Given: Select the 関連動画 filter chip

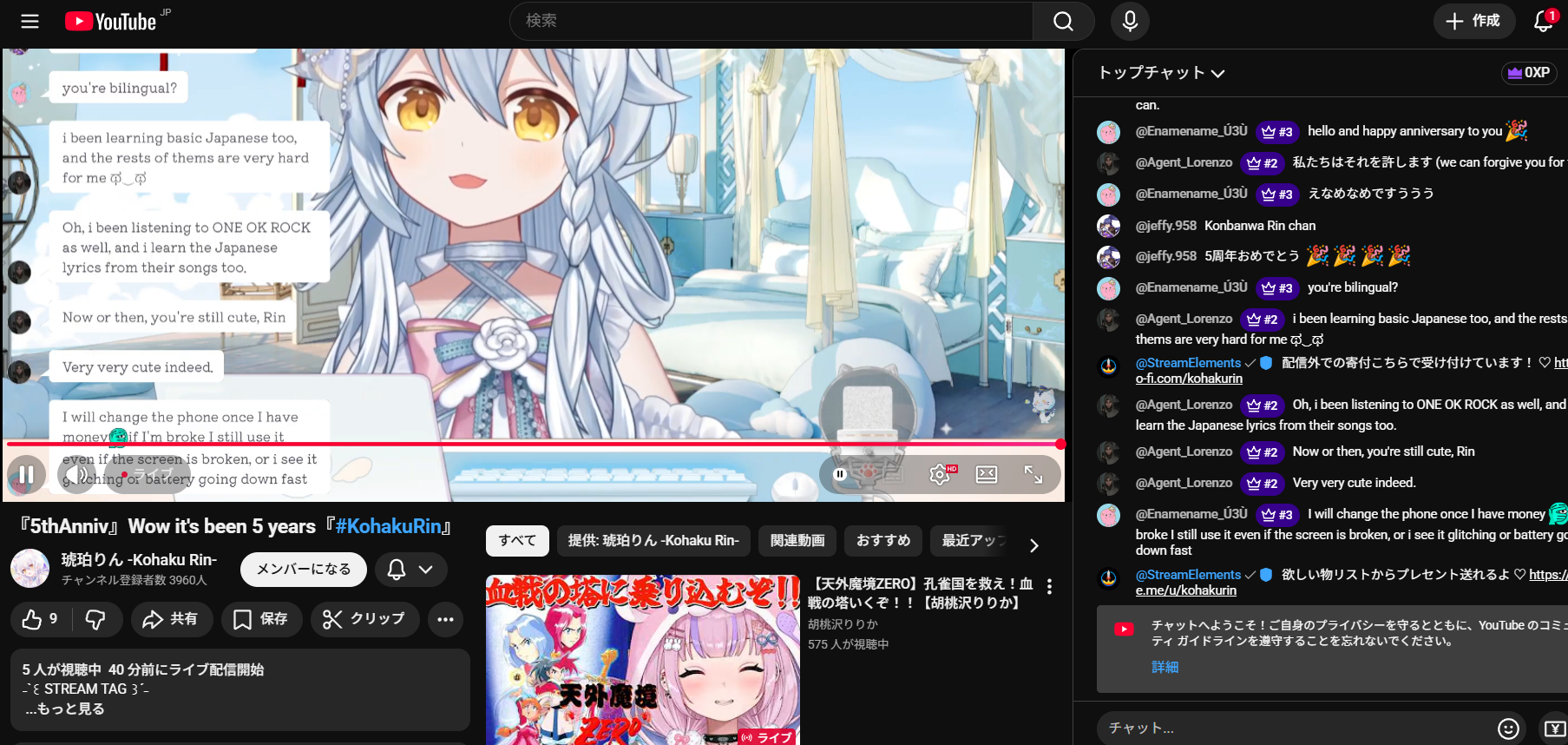Looking at the screenshot, I should tap(797, 541).
